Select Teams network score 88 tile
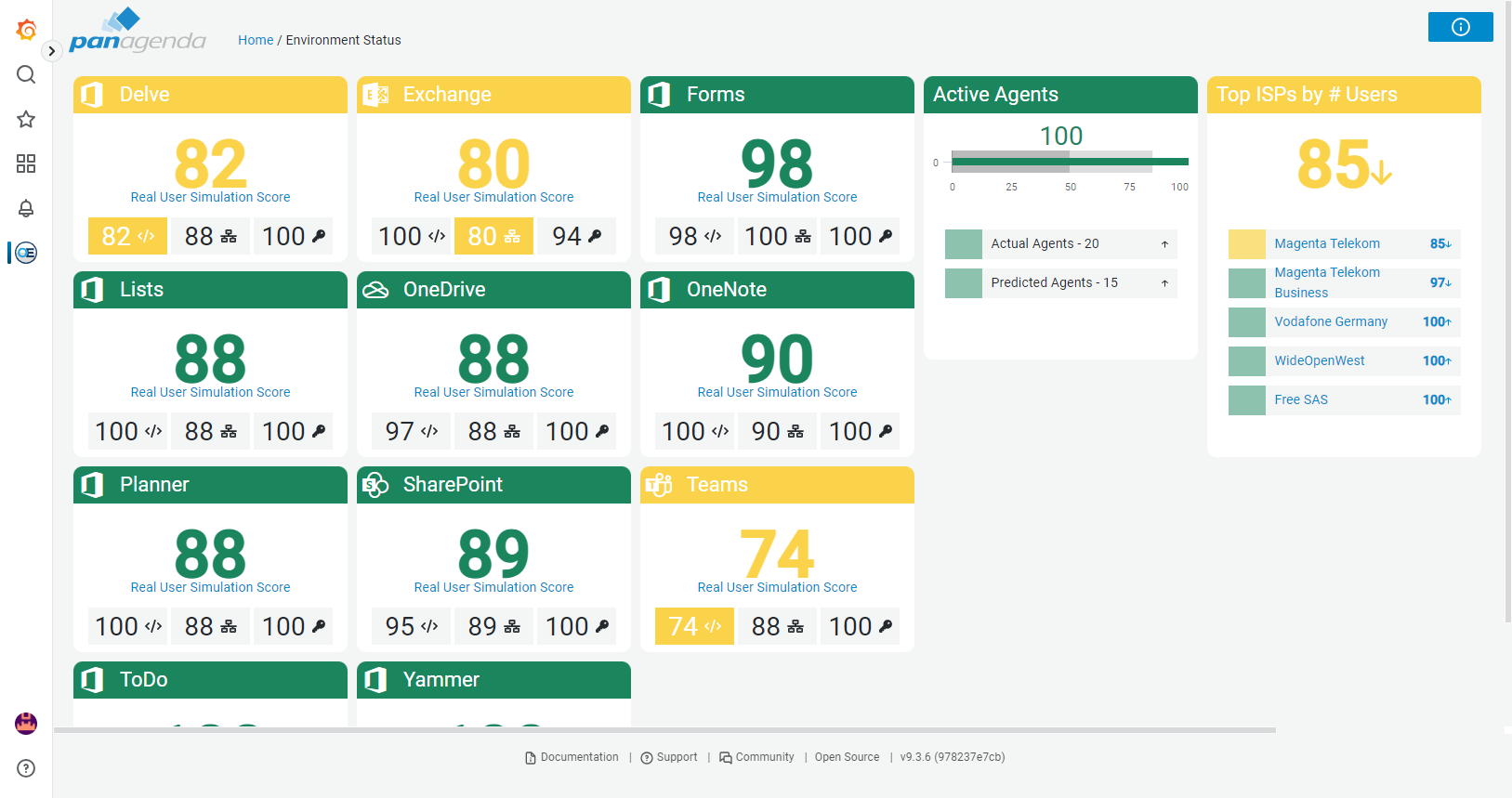The height and width of the screenshot is (798, 1512). 777,626
